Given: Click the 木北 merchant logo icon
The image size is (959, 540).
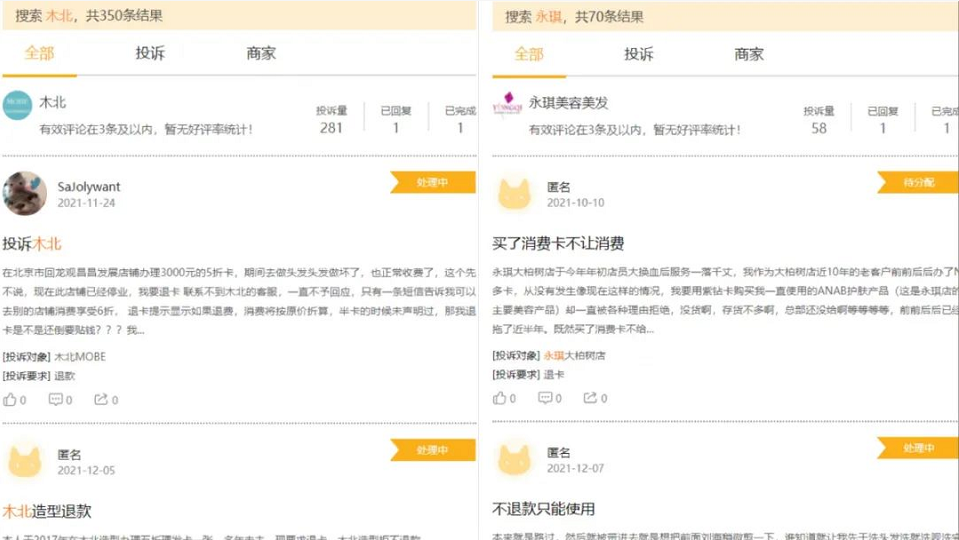Looking at the screenshot, I should point(17,105).
